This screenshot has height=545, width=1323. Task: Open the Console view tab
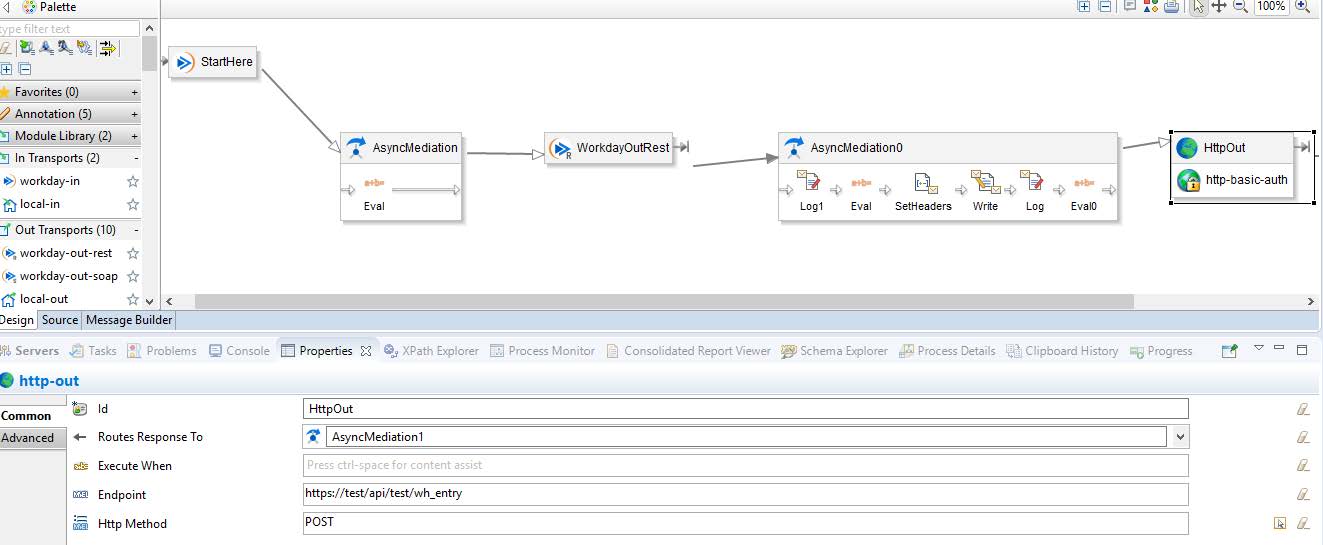pos(239,351)
